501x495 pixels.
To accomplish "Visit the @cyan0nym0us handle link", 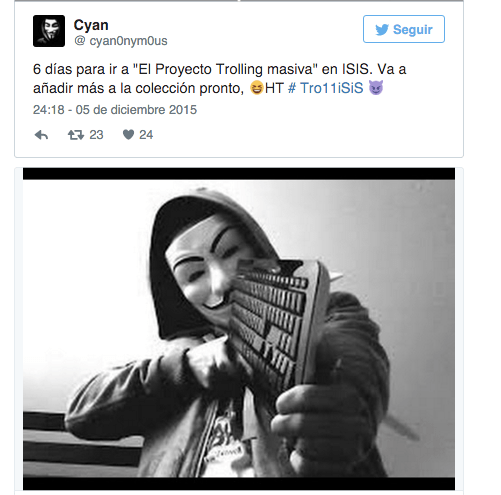I will click(121, 41).
